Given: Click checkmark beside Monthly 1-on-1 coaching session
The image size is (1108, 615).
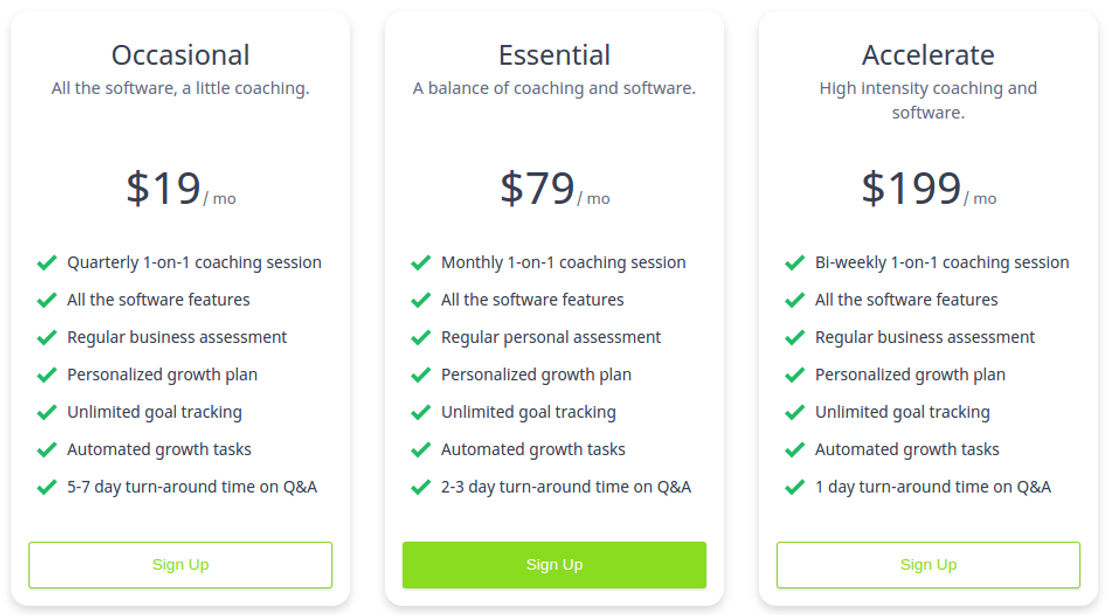Looking at the screenshot, I should [x=420, y=263].
